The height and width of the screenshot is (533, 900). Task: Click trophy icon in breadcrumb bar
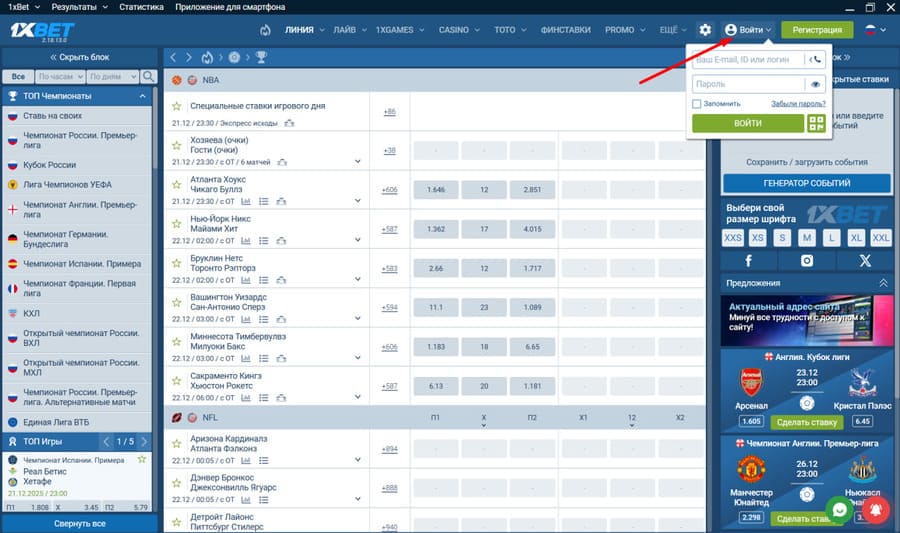(261, 57)
